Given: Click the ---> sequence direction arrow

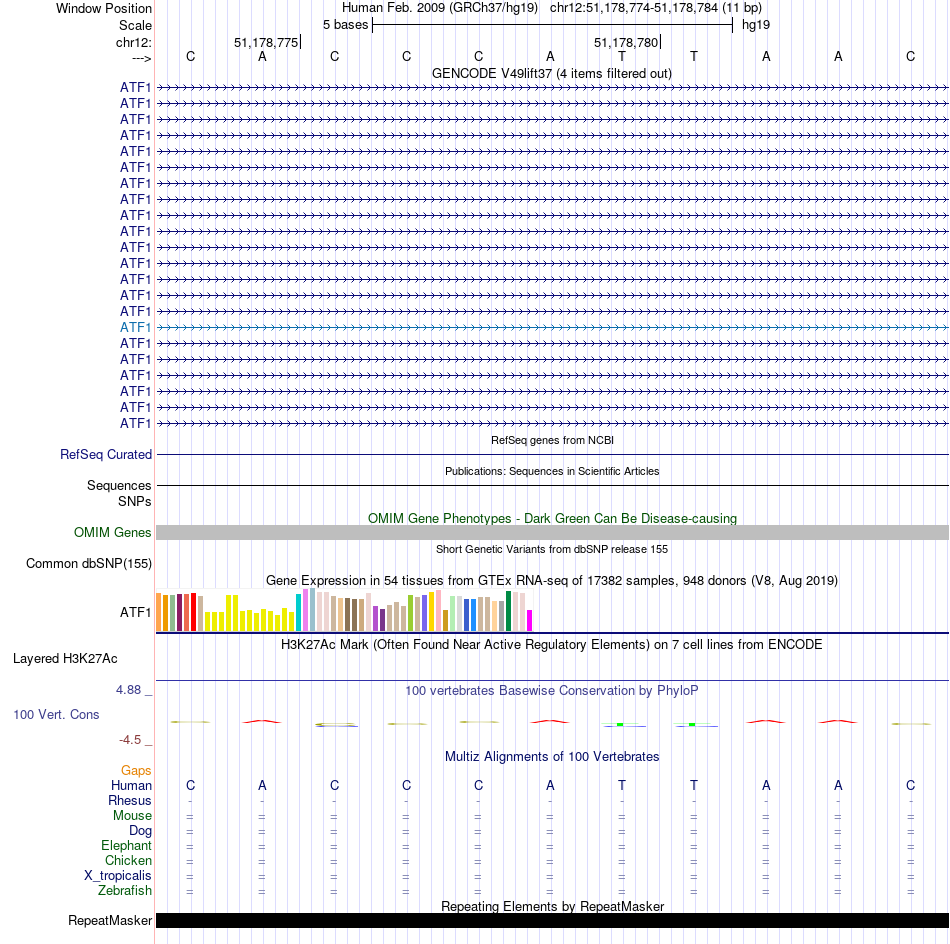Looking at the screenshot, I should click(x=142, y=58).
